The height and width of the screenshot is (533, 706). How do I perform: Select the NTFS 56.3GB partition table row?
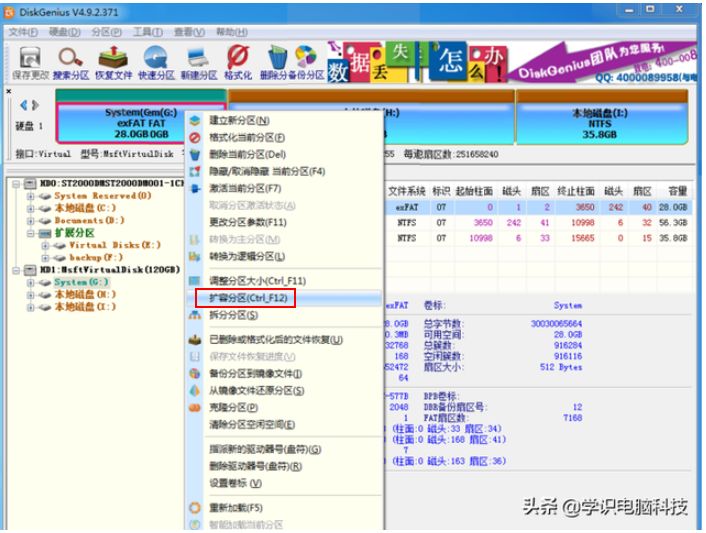click(x=538, y=222)
